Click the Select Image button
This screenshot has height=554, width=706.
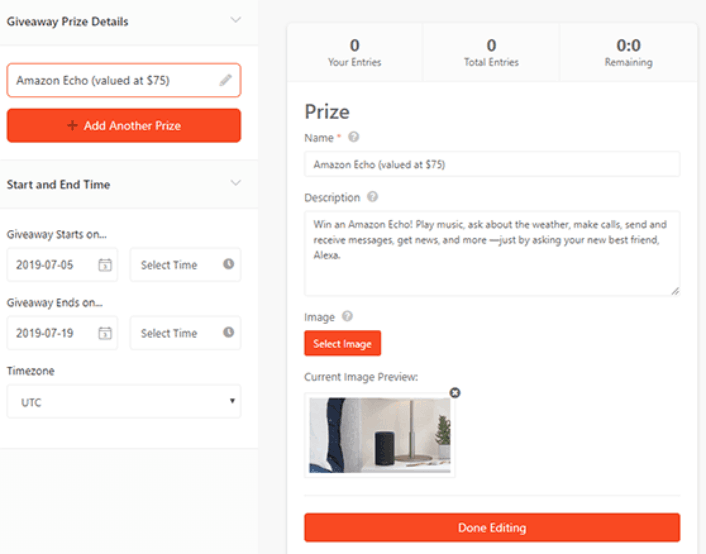(342, 344)
